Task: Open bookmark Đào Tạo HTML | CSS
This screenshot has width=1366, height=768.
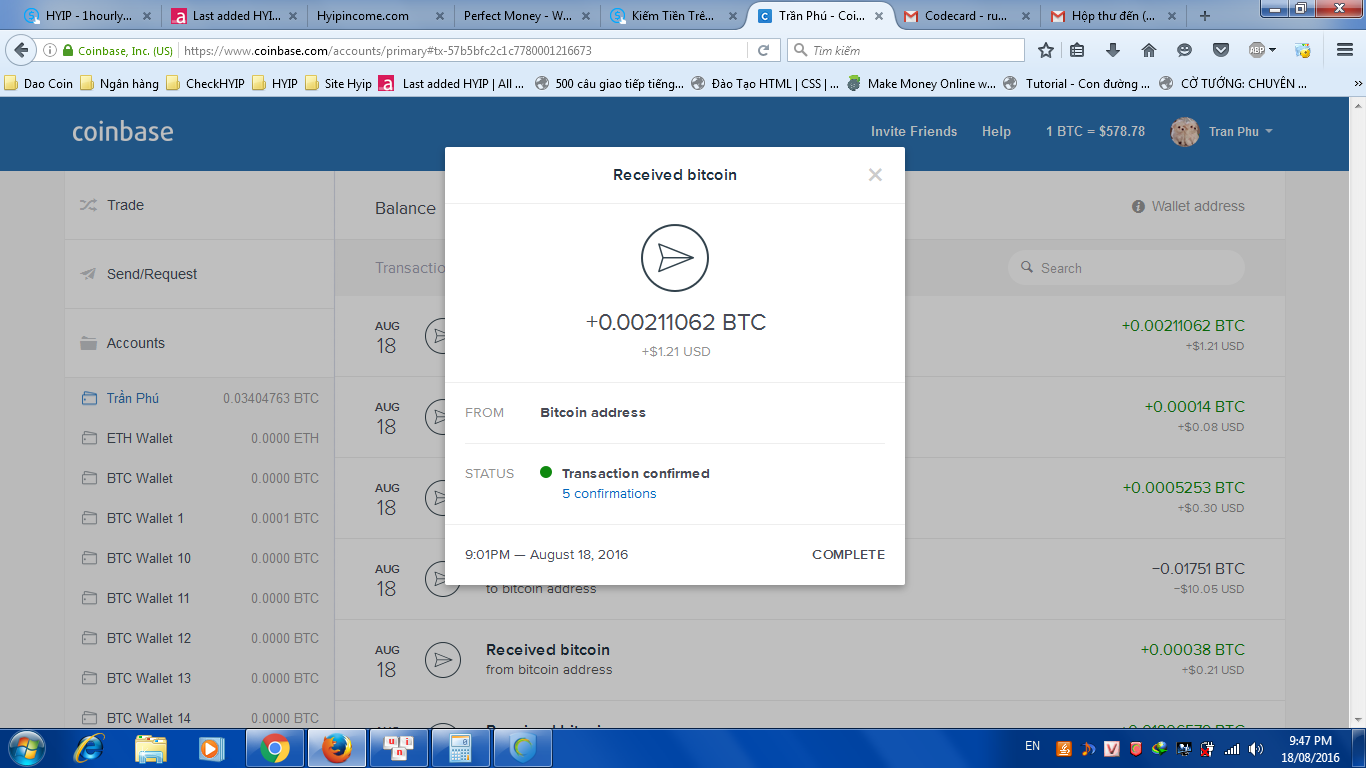Action: tap(765, 84)
